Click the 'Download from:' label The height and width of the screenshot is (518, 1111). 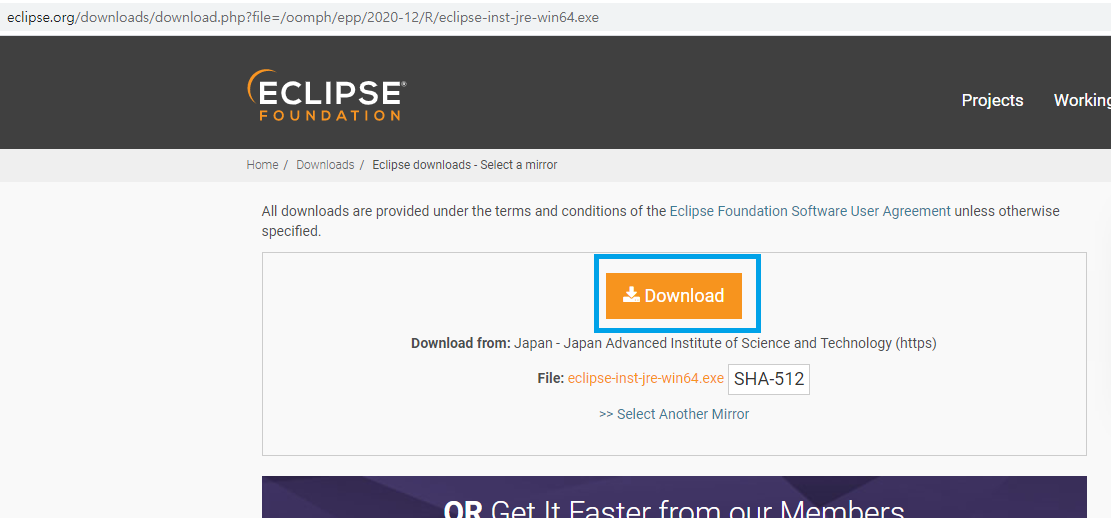461,344
